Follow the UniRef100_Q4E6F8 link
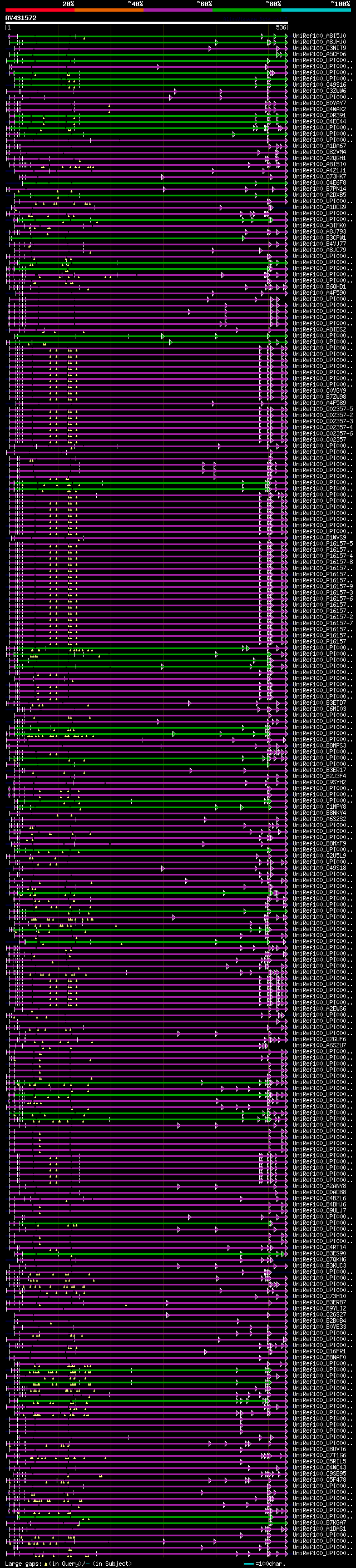 319,182
